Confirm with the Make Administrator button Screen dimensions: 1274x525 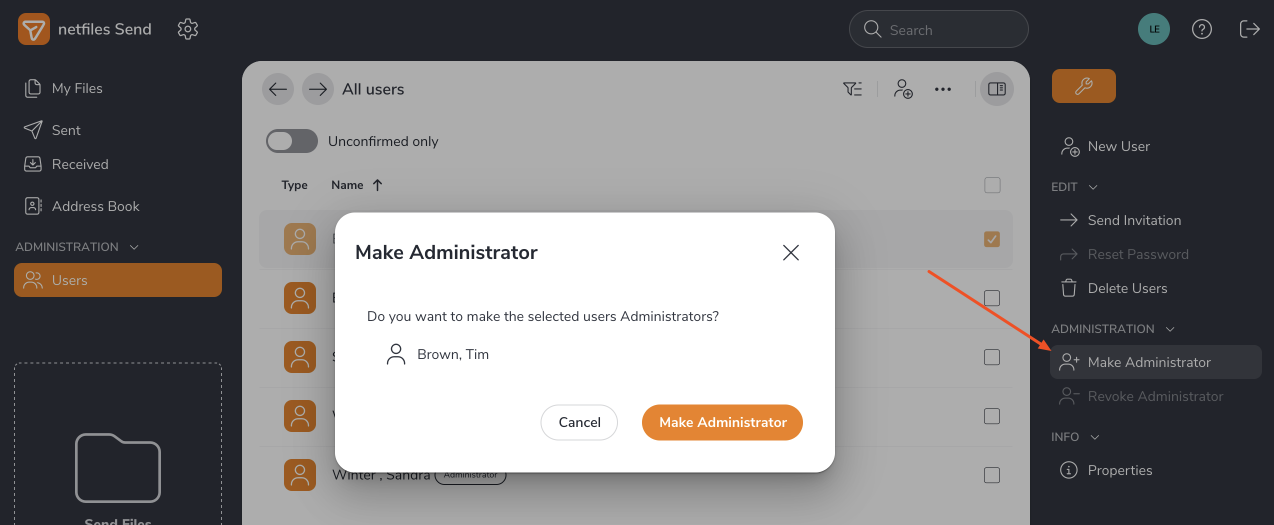(722, 422)
